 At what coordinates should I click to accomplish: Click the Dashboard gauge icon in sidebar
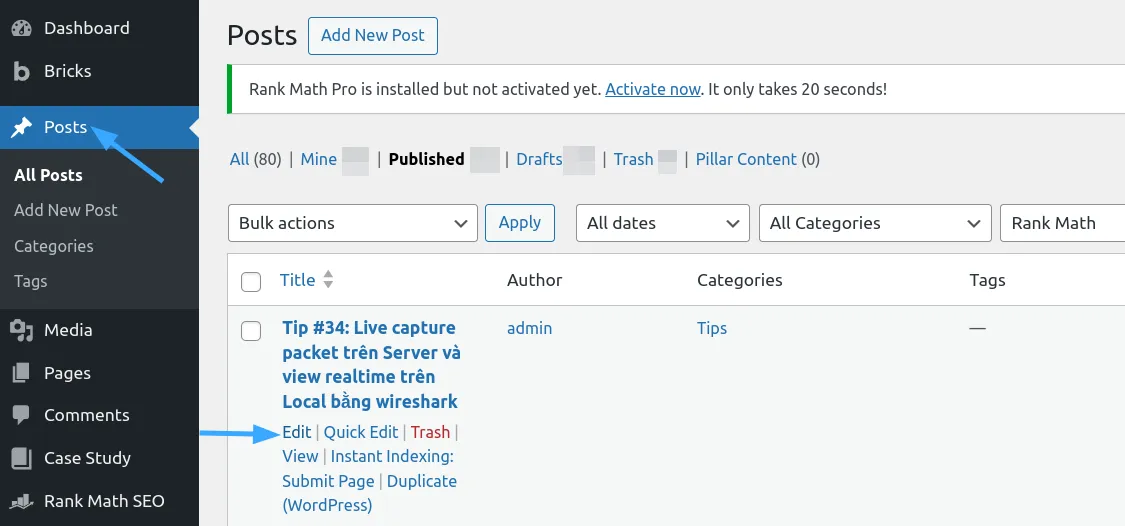click(21, 28)
